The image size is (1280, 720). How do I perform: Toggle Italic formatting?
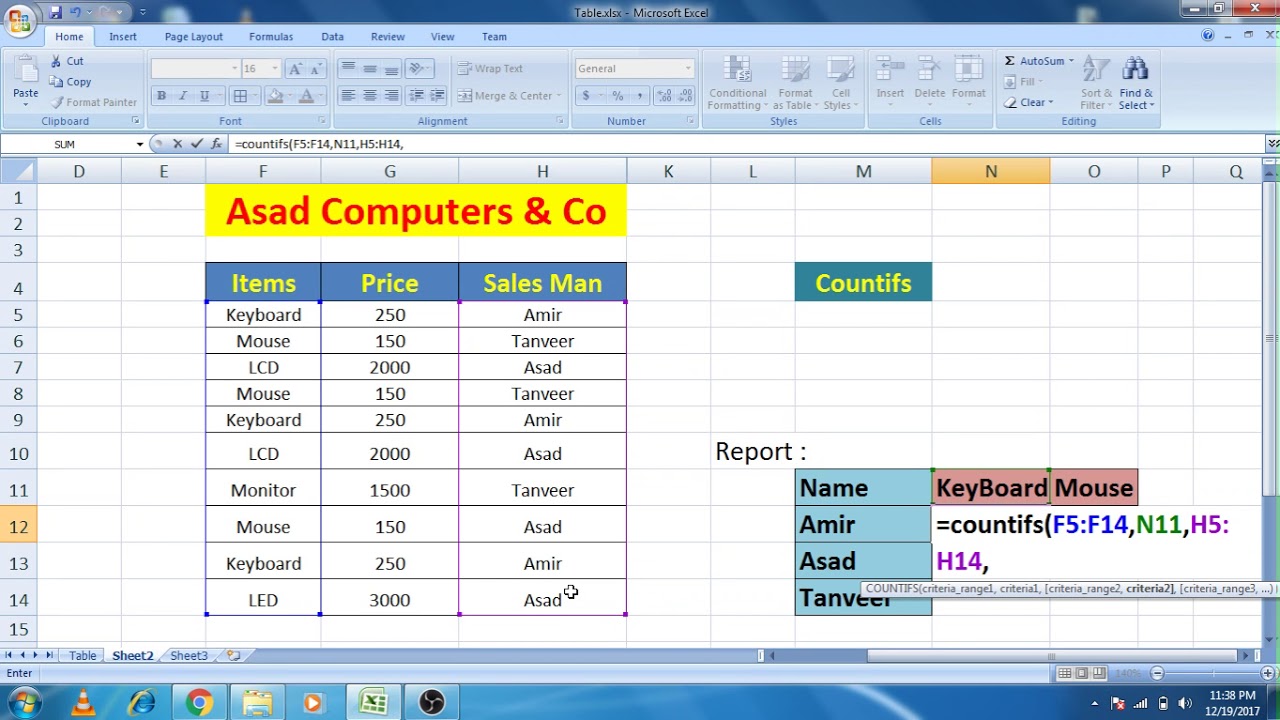click(183, 95)
